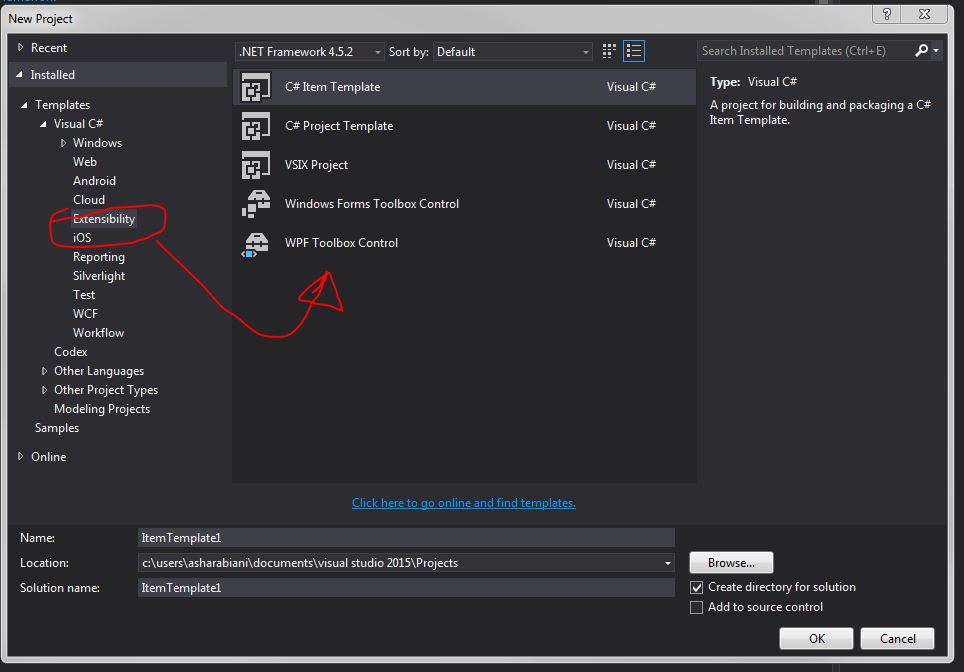Enable Add to source control checkbox
The width and height of the screenshot is (964, 672).
(x=696, y=607)
